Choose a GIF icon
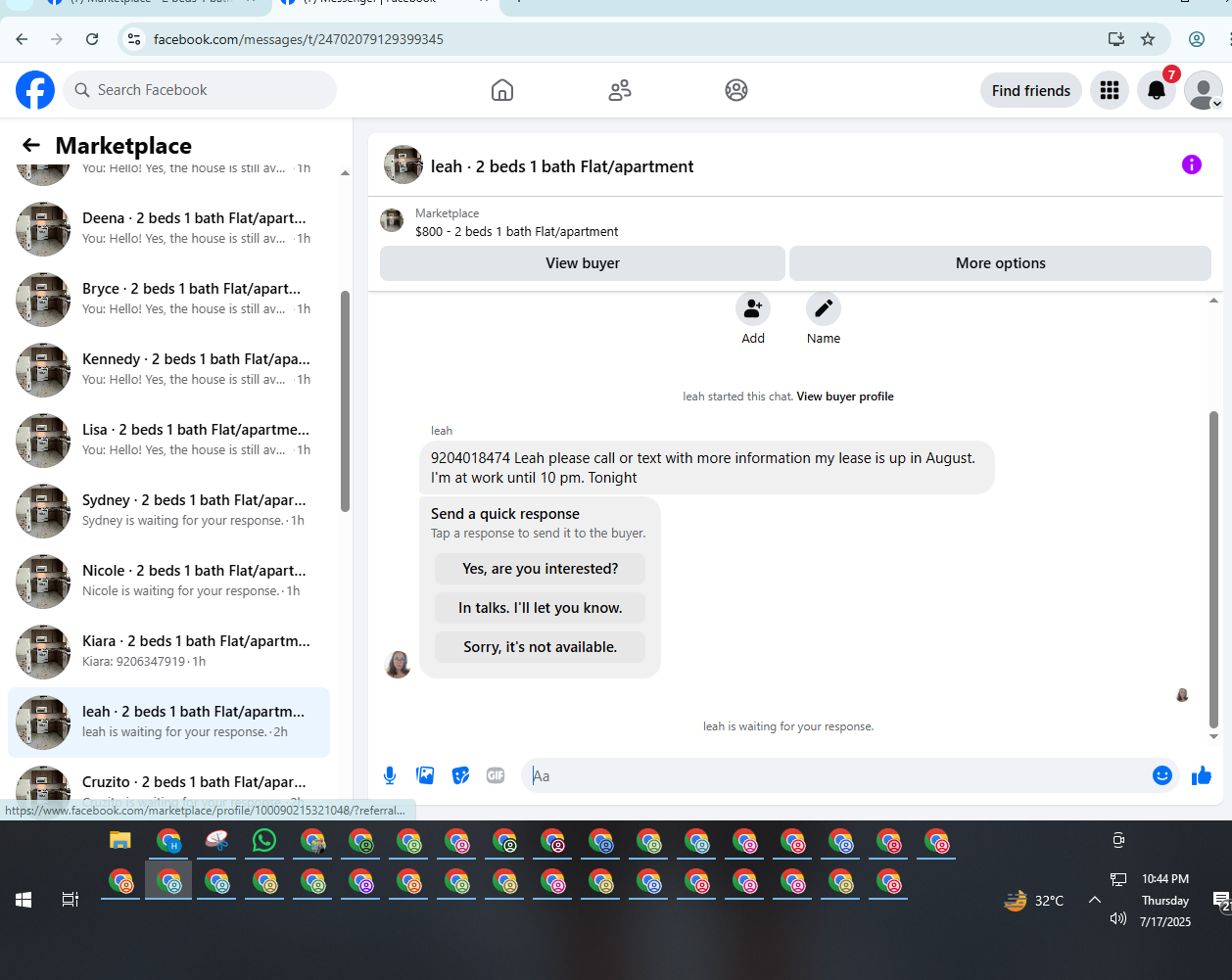Image resolution: width=1232 pixels, height=980 pixels. pyautogui.click(x=496, y=775)
